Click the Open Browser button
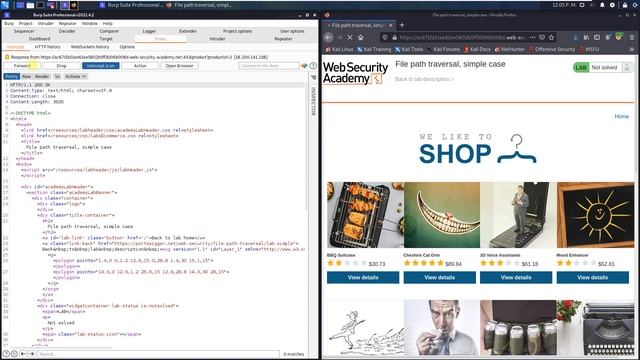Screen dimensions: 640x360 point(179,66)
